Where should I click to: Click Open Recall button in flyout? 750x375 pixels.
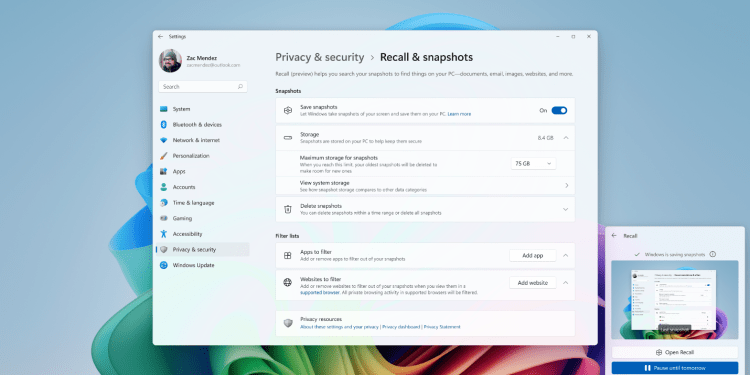tap(674, 353)
